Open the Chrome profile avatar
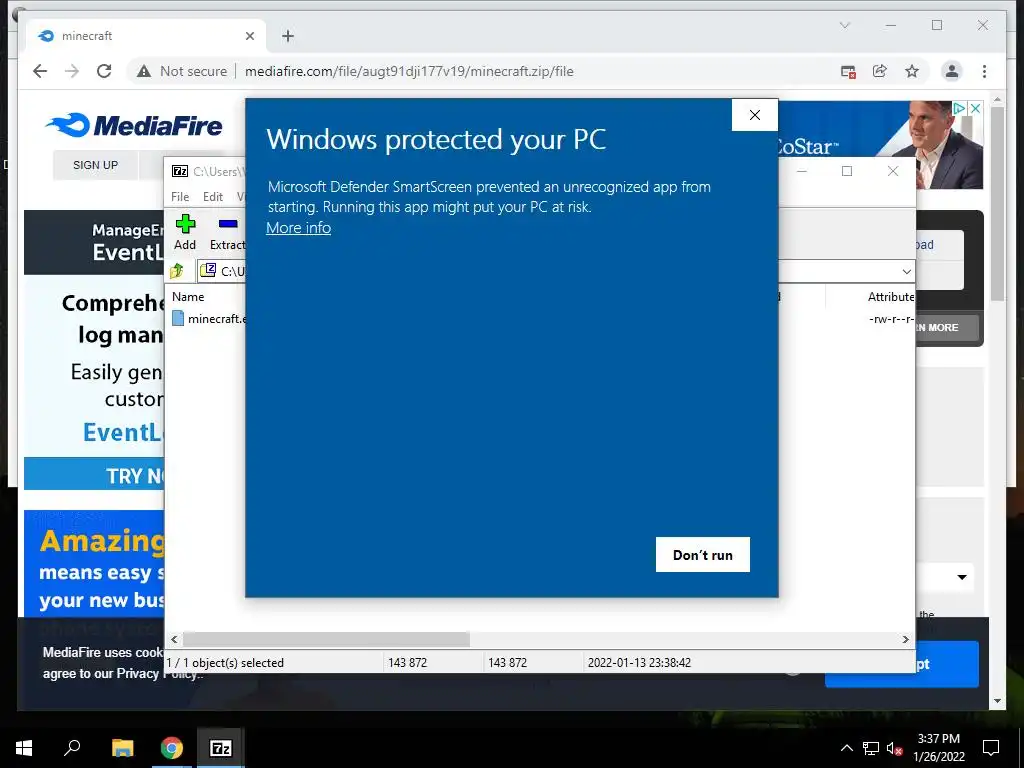This screenshot has width=1024, height=768. [x=952, y=71]
